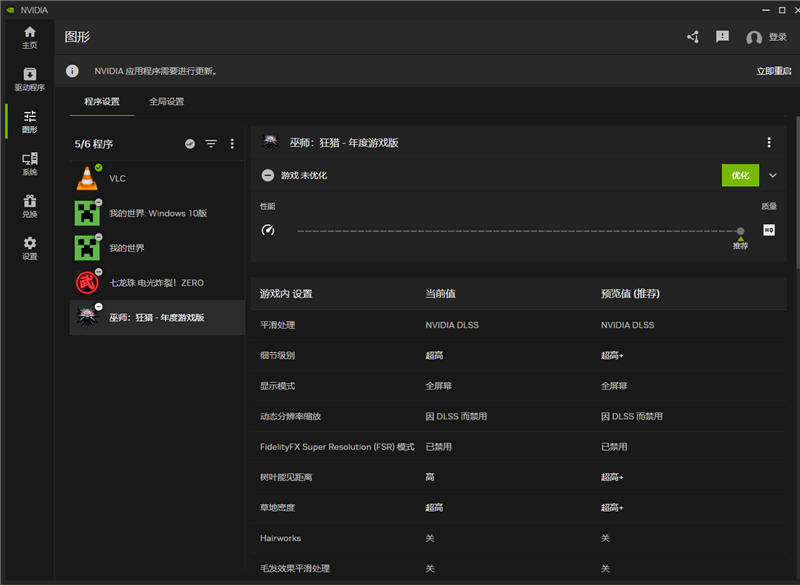Open the feedback icon near the top right

722,36
